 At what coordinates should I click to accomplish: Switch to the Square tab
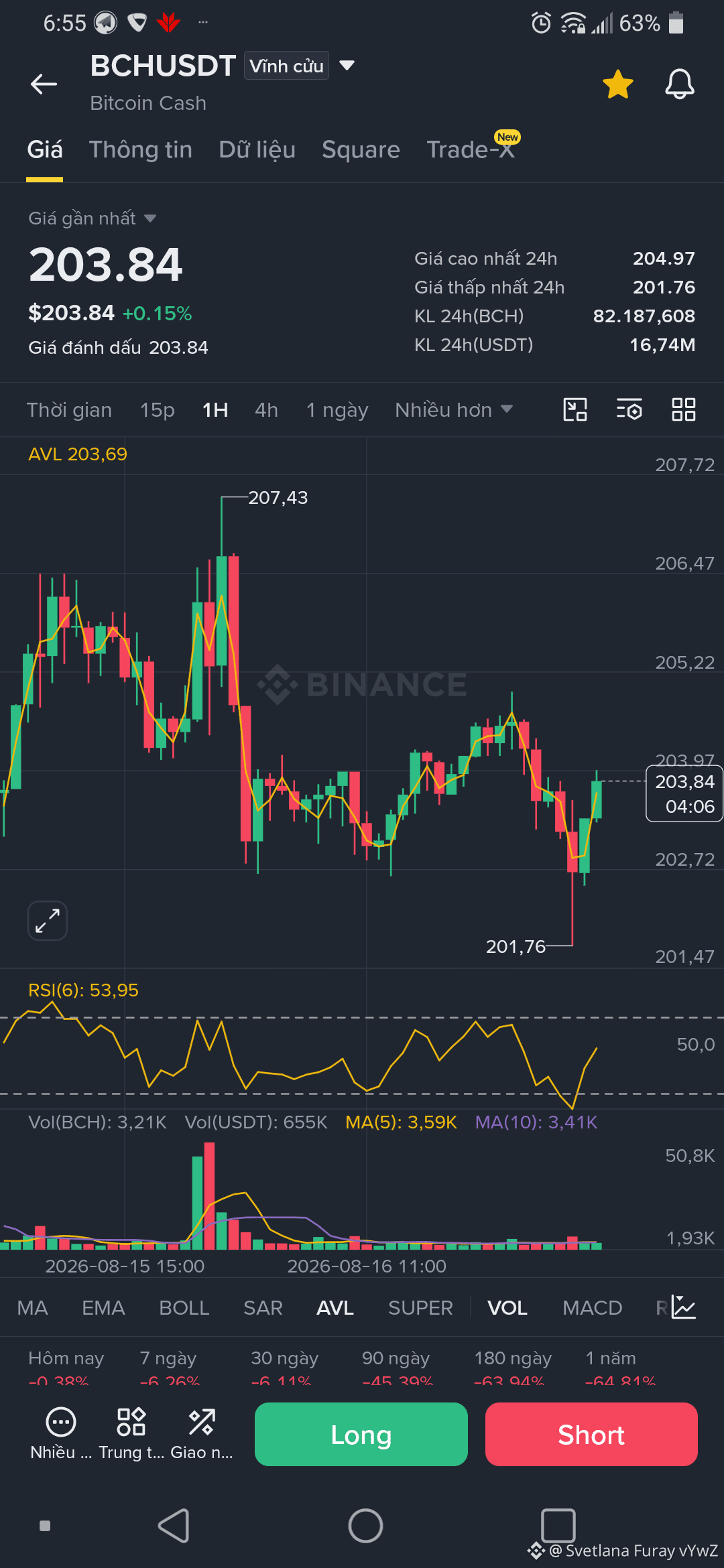click(x=361, y=149)
